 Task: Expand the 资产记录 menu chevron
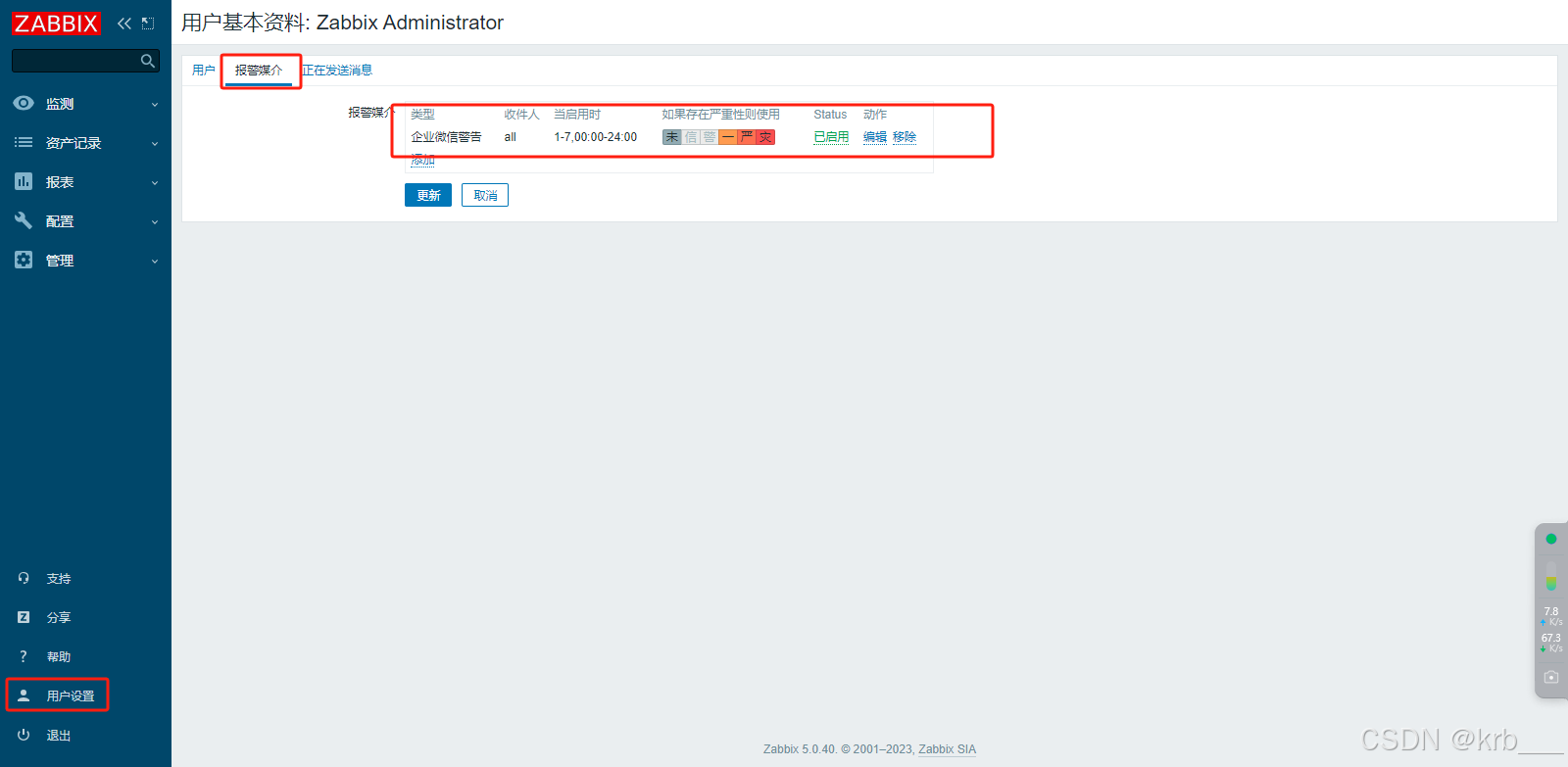point(155,144)
